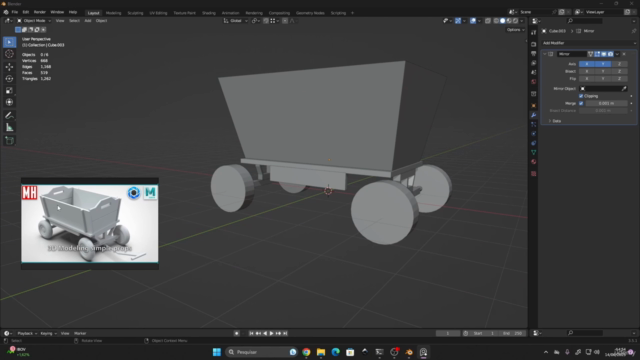Toggle Mirror Axis X

click(587, 64)
